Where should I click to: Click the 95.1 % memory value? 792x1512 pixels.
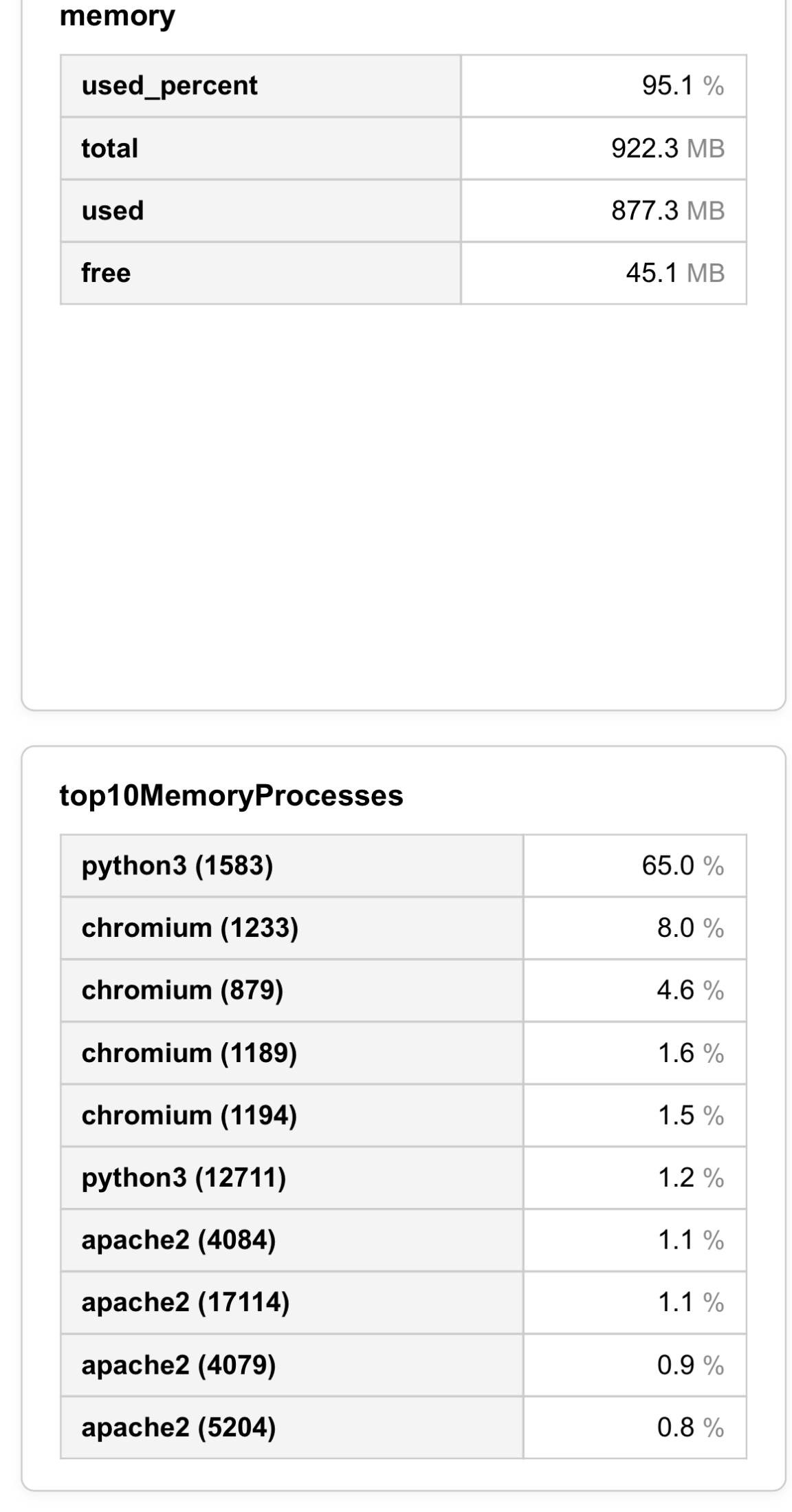click(682, 86)
